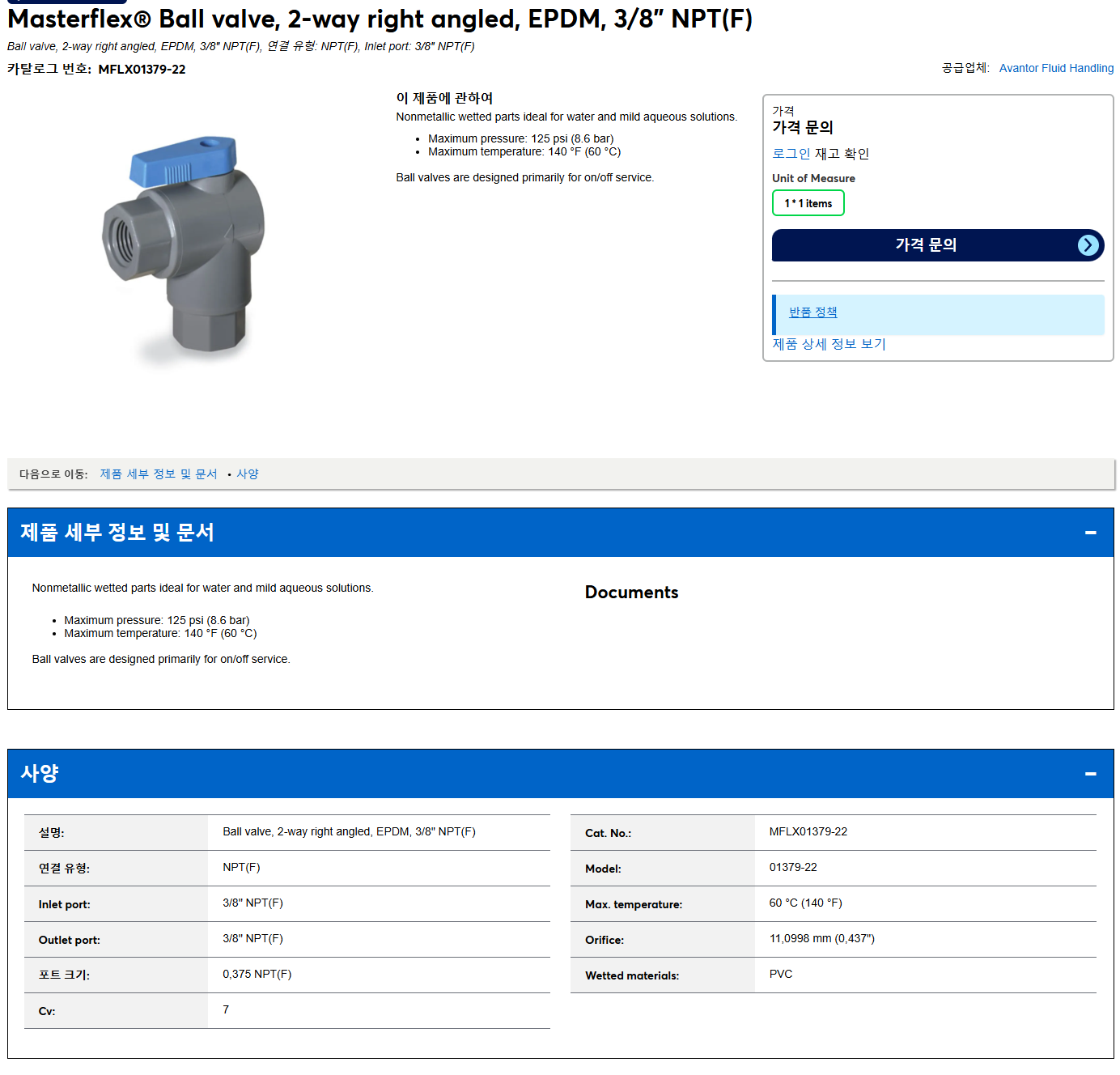1120x1075 pixels.
Task: Click the Orifice value 11,0998 mm
Action: (x=821, y=939)
